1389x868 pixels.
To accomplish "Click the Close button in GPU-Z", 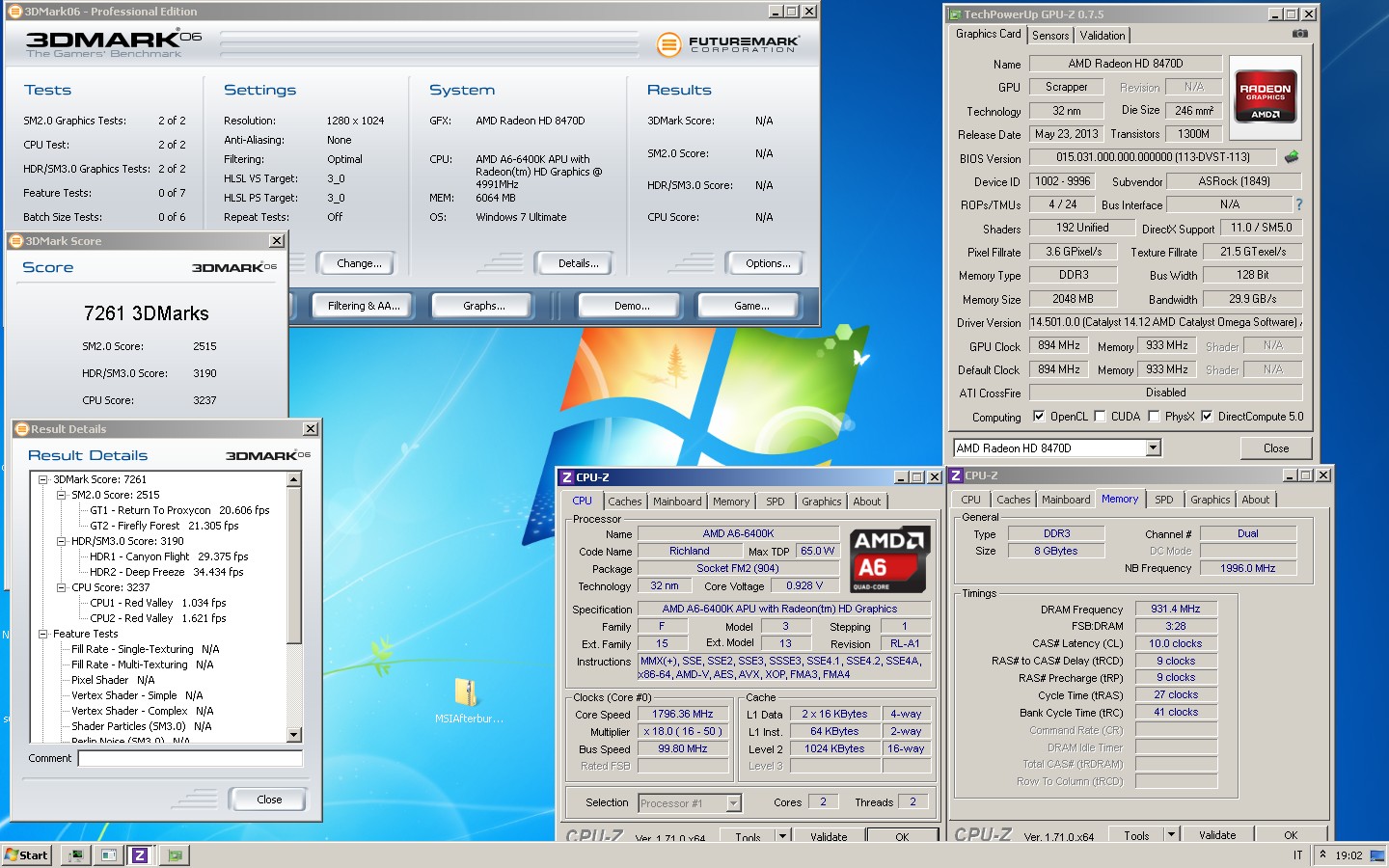I will click(1276, 448).
